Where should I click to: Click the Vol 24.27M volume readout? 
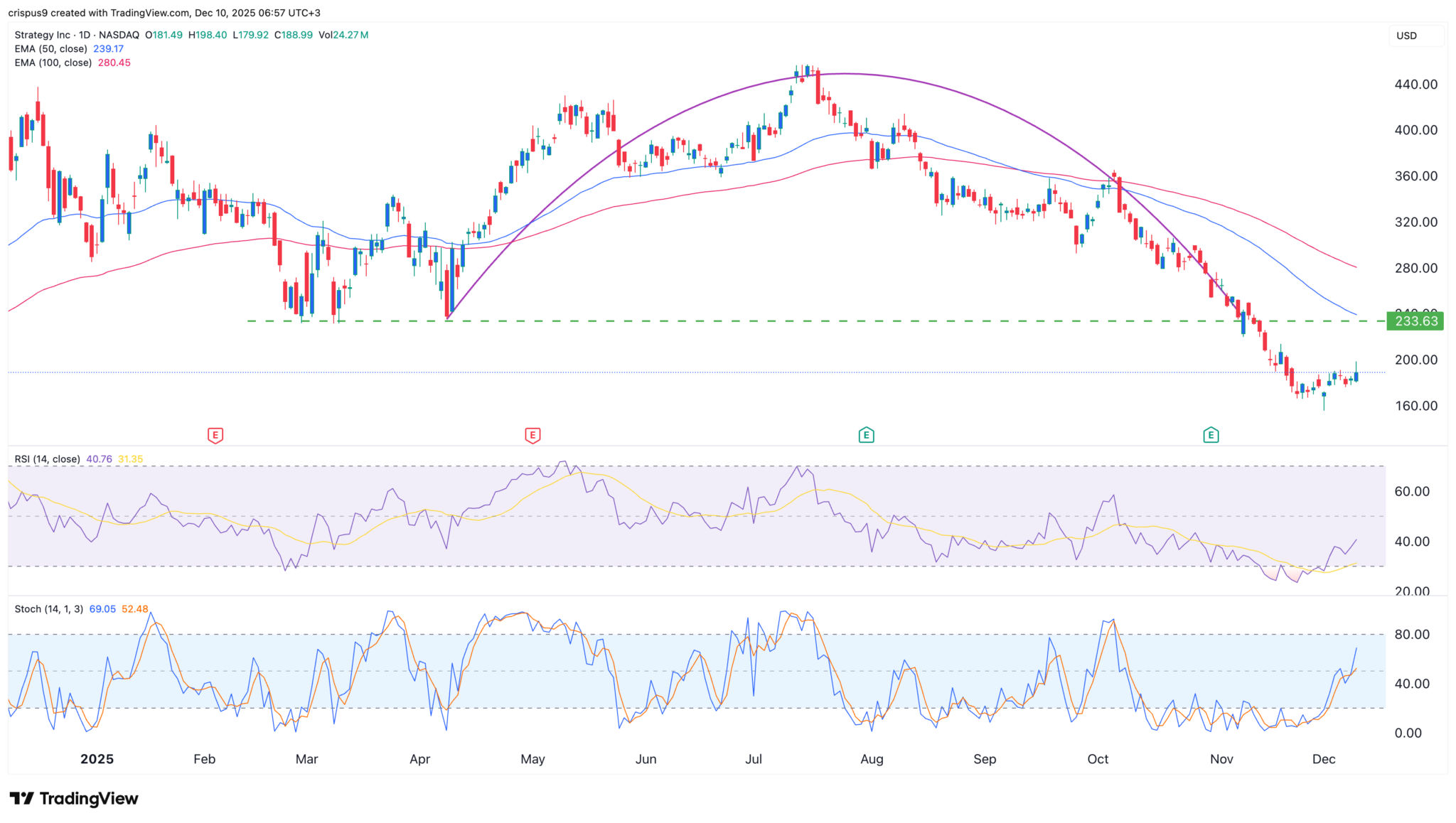(344, 33)
